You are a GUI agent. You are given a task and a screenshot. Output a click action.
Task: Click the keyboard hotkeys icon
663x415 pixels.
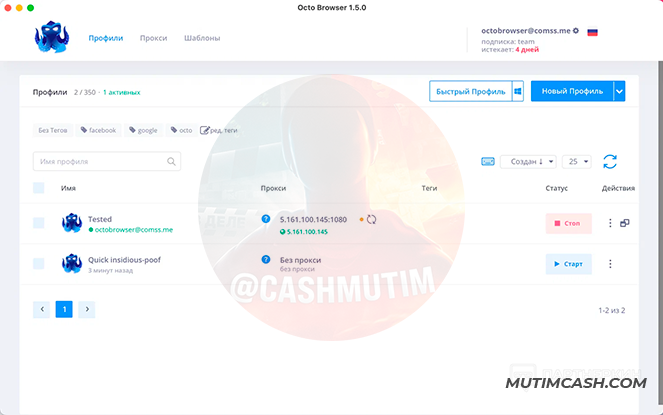coord(488,162)
